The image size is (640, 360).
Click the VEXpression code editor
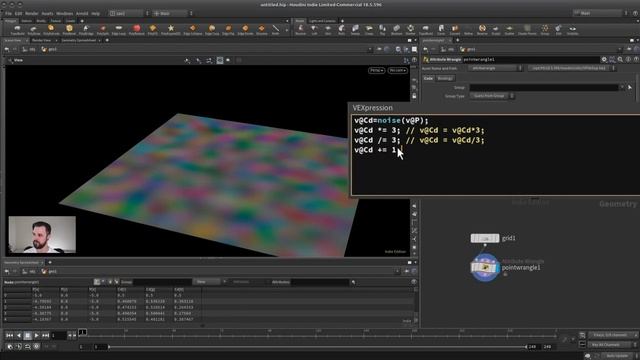pos(496,155)
